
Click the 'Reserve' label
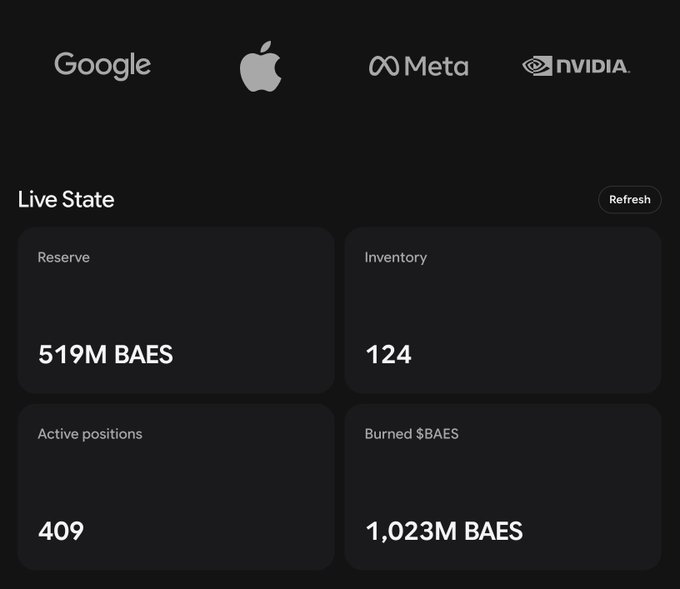point(64,257)
